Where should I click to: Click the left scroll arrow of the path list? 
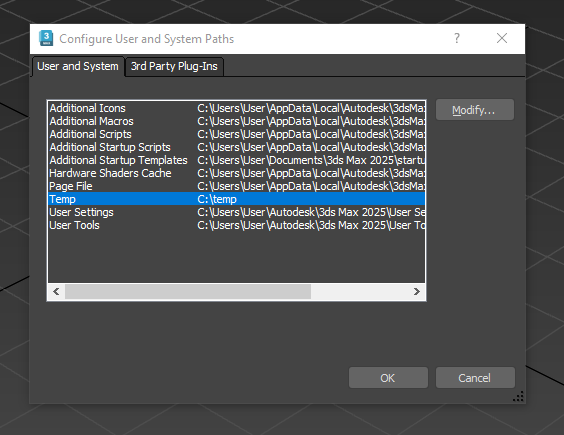tap(56, 291)
